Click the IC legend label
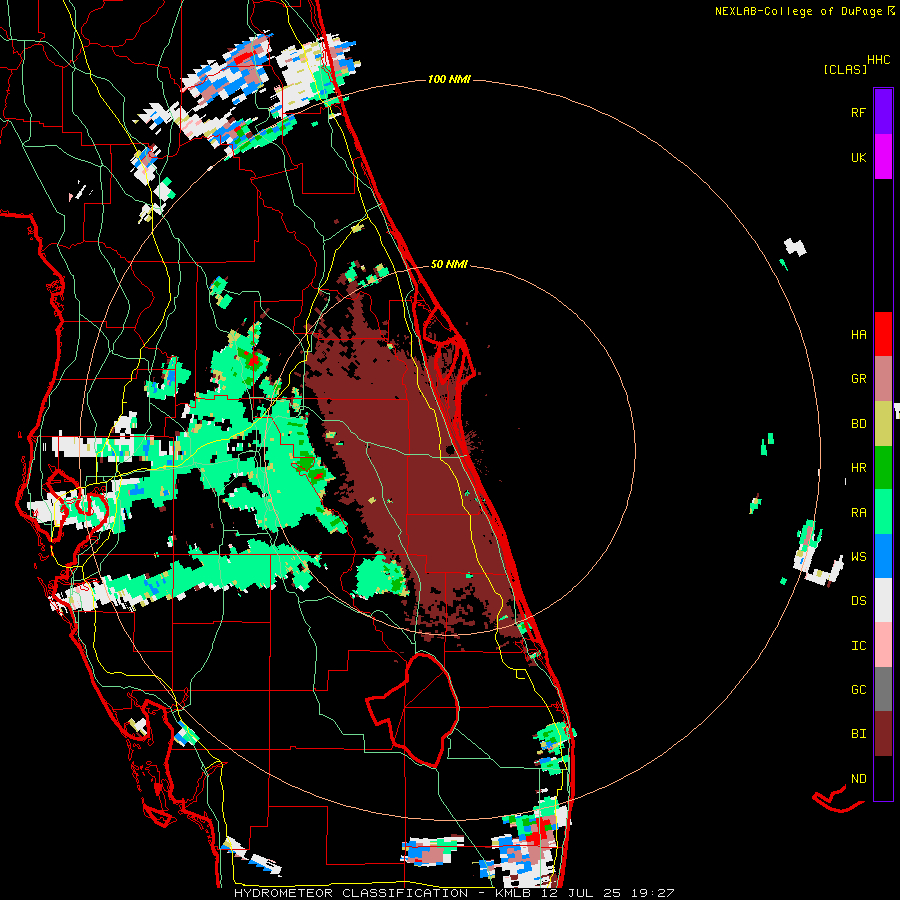The width and height of the screenshot is (900, 900). (x=858, y=645)
